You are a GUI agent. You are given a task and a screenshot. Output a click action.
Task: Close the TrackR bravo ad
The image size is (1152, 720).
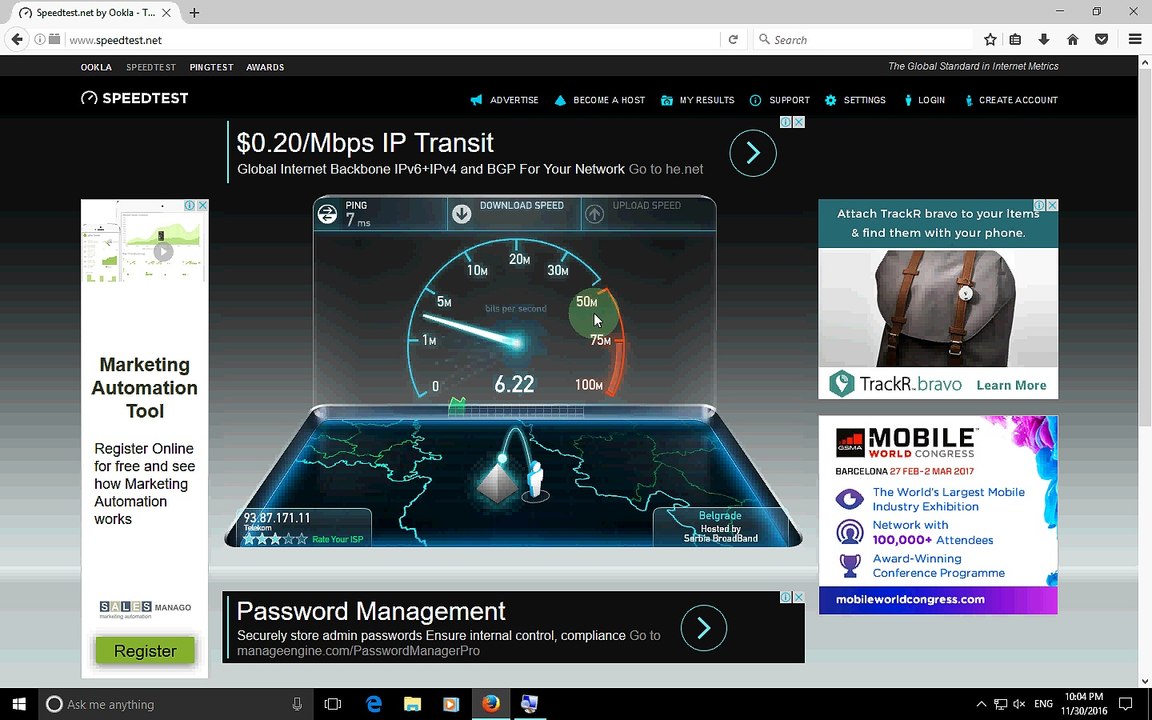pos(1052,205)
